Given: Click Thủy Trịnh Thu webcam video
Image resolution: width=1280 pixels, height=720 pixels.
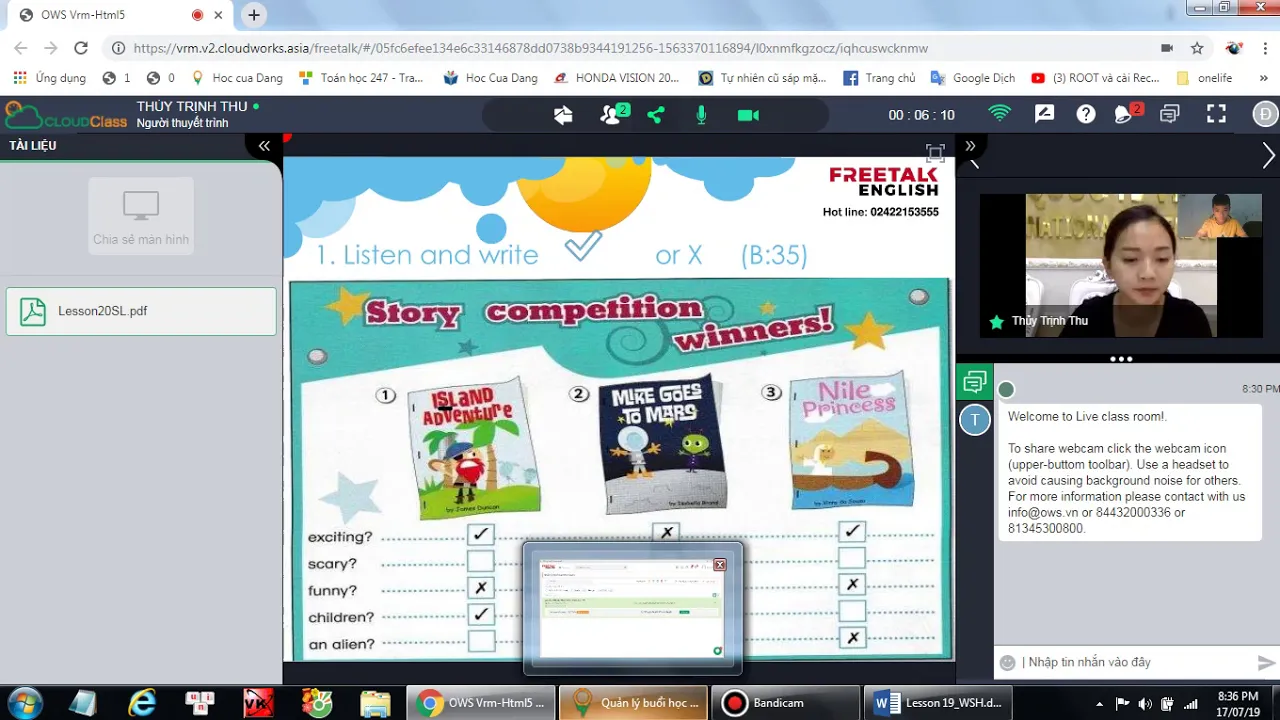Looking at the screenshot, I should click(1121, 265).
